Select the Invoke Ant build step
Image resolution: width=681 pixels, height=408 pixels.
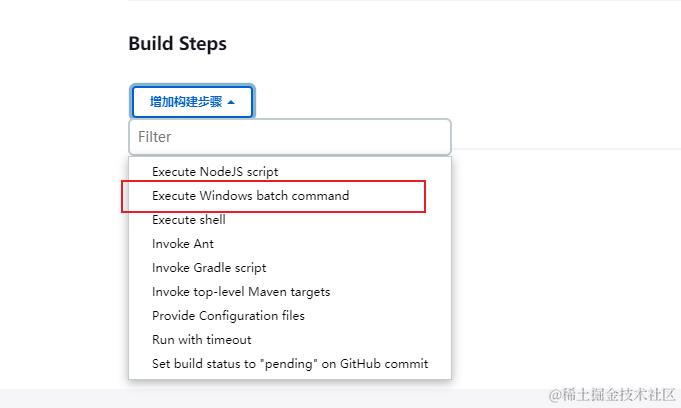(x=183, y=244)
